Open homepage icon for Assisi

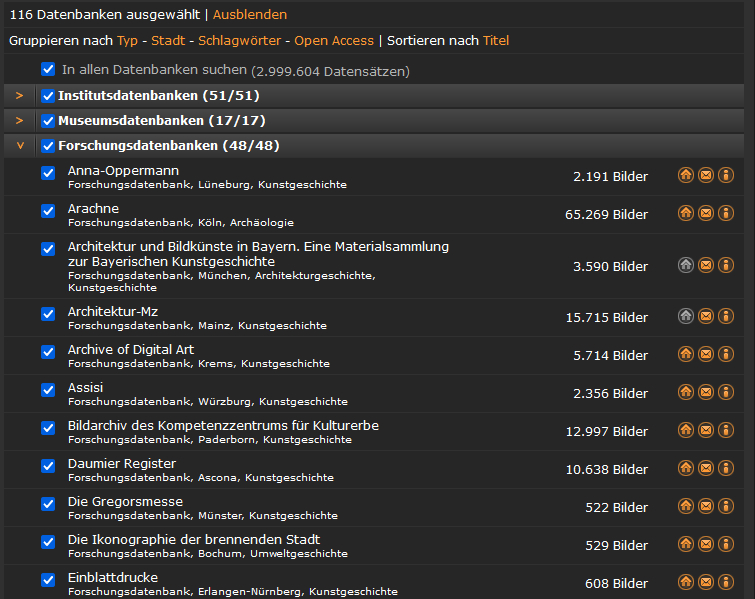(x=686, y=392)
